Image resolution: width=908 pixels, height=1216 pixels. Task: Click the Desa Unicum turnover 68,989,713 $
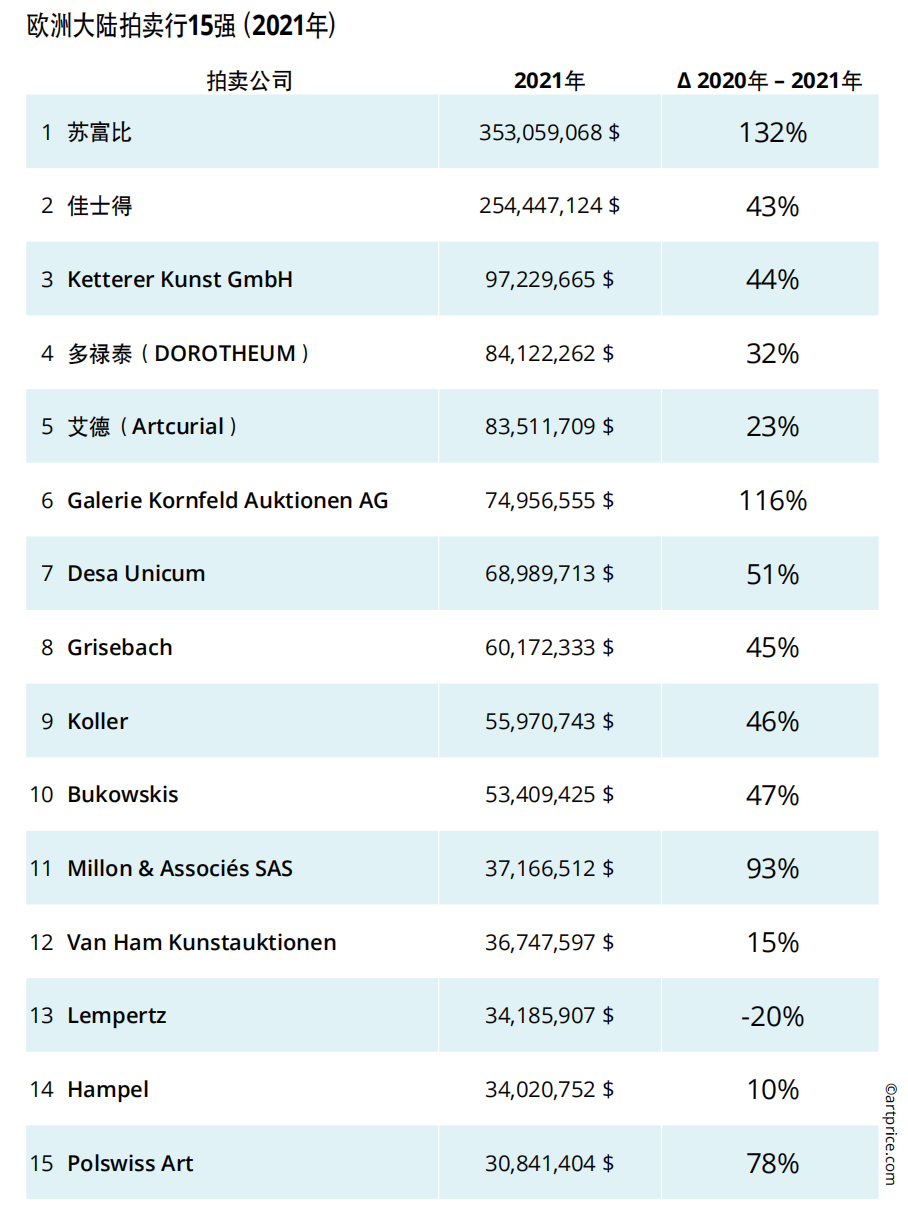click(x=549, y=574)
